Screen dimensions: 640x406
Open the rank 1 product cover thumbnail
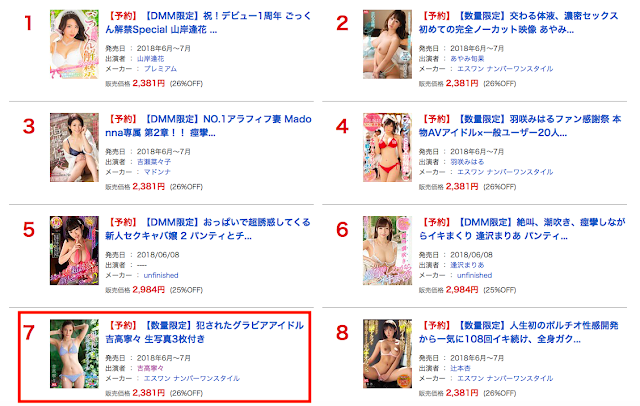(74, 44)
